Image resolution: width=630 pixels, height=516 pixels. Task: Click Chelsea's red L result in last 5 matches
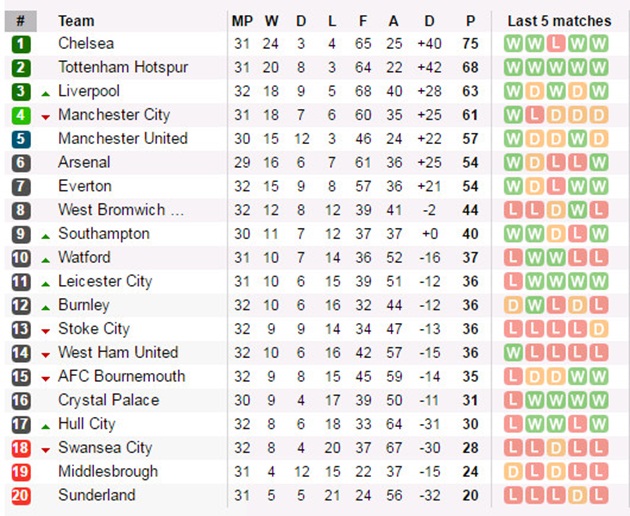pos(556,44)
